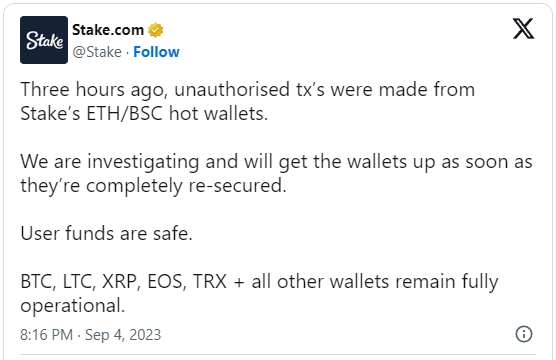Click the @Stake handle
The image size is (556, 360).
point(97,52)
